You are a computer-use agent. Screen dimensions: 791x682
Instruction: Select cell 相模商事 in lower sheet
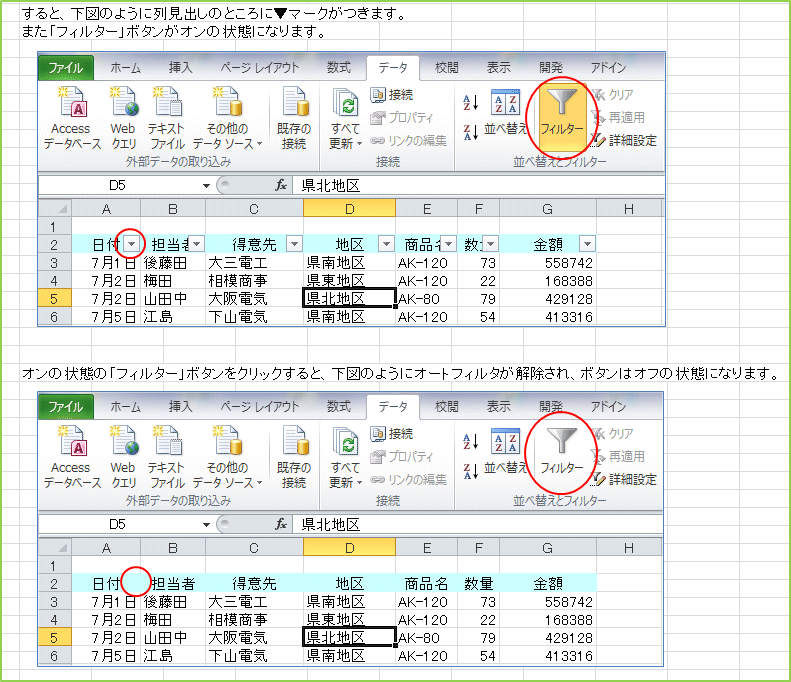[254, 619]
